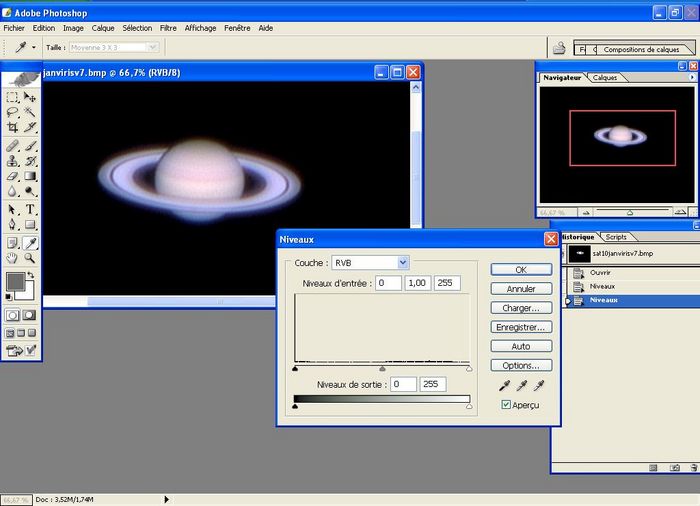Select the Lasso tool
The width and height of the screenshot is (700, 506).
[x=12, y=113]
